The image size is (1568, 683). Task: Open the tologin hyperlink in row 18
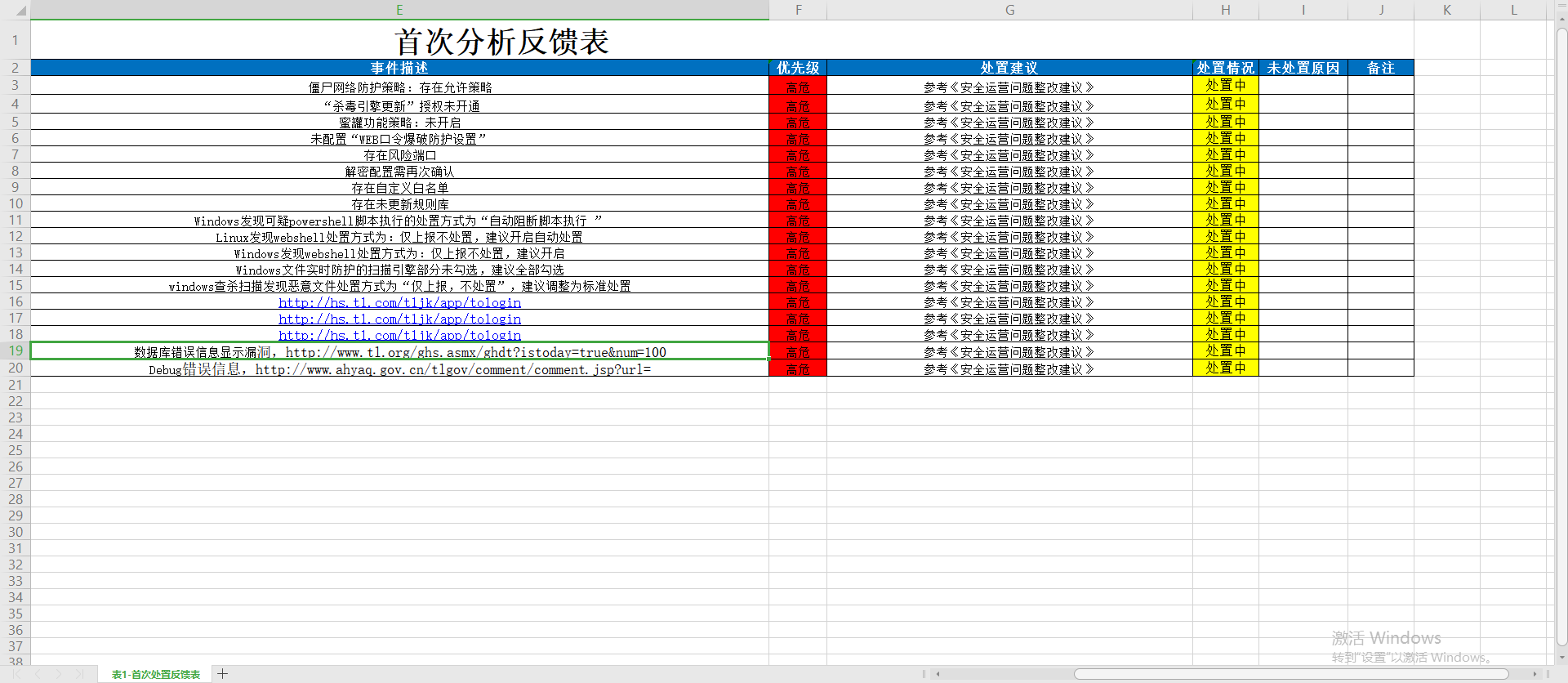point(399,335)
